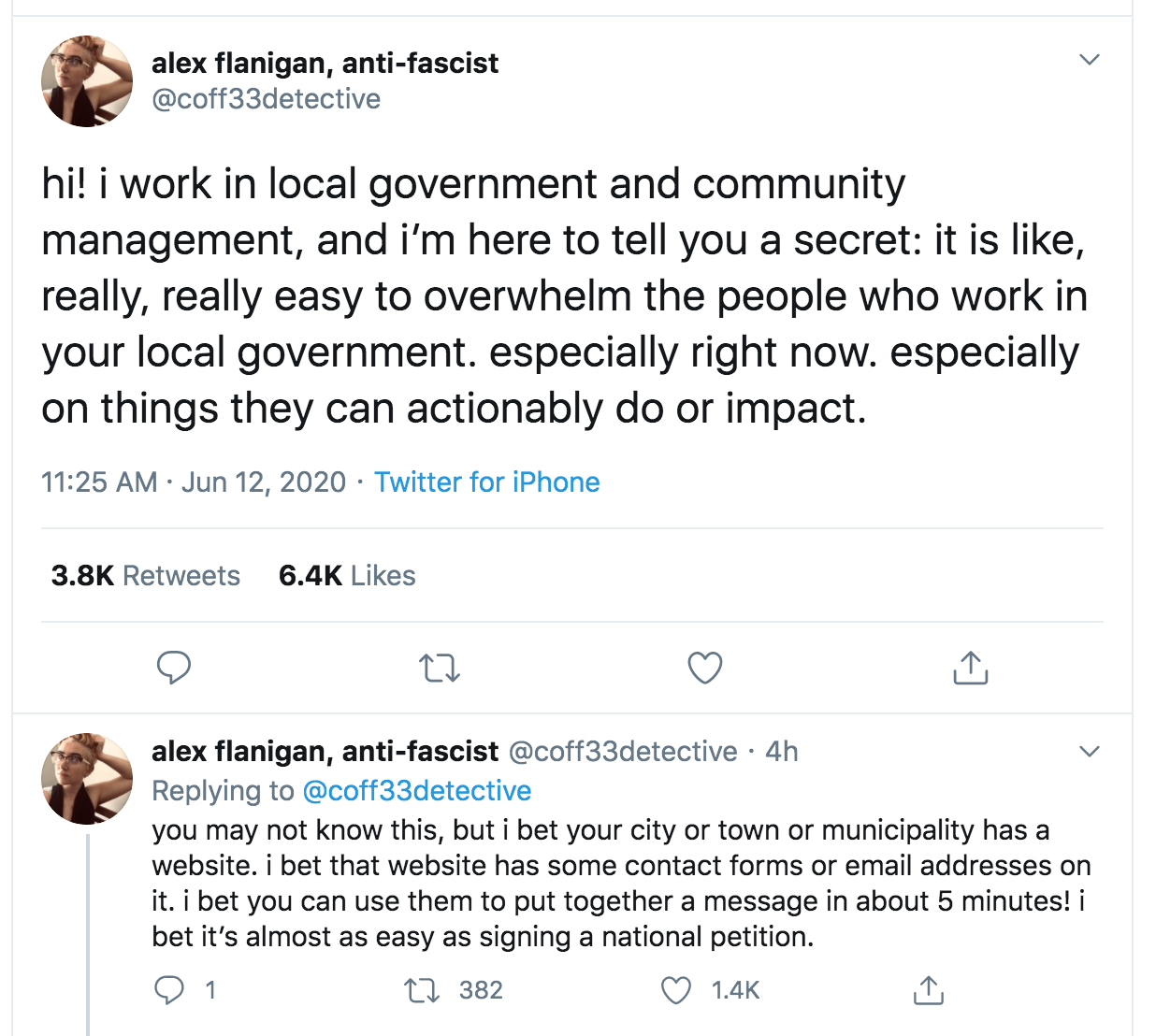Click author name alex flanigan on main tweet
This screenshot has width=1156, height=1036.
(325, 64)
